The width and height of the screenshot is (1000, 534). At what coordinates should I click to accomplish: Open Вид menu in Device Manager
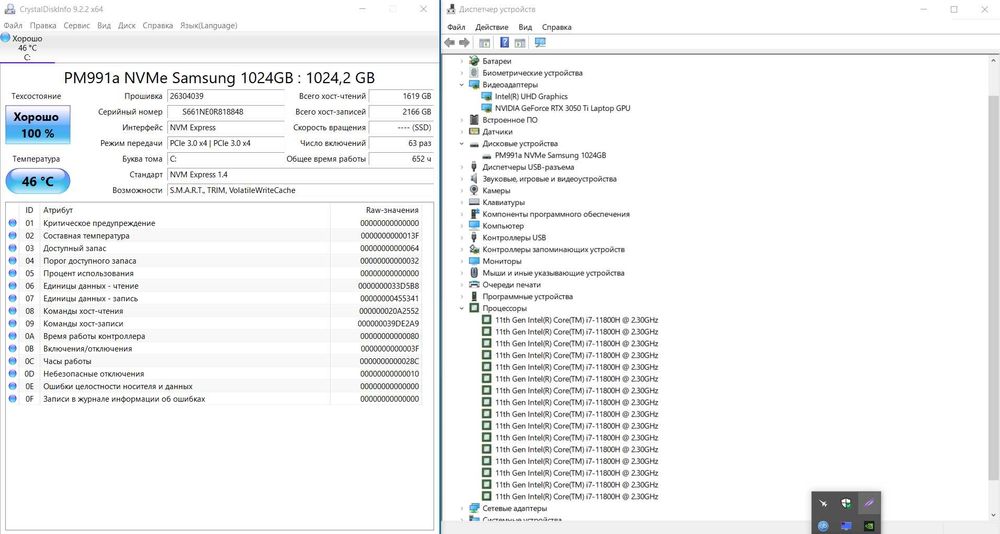point(525,27)
